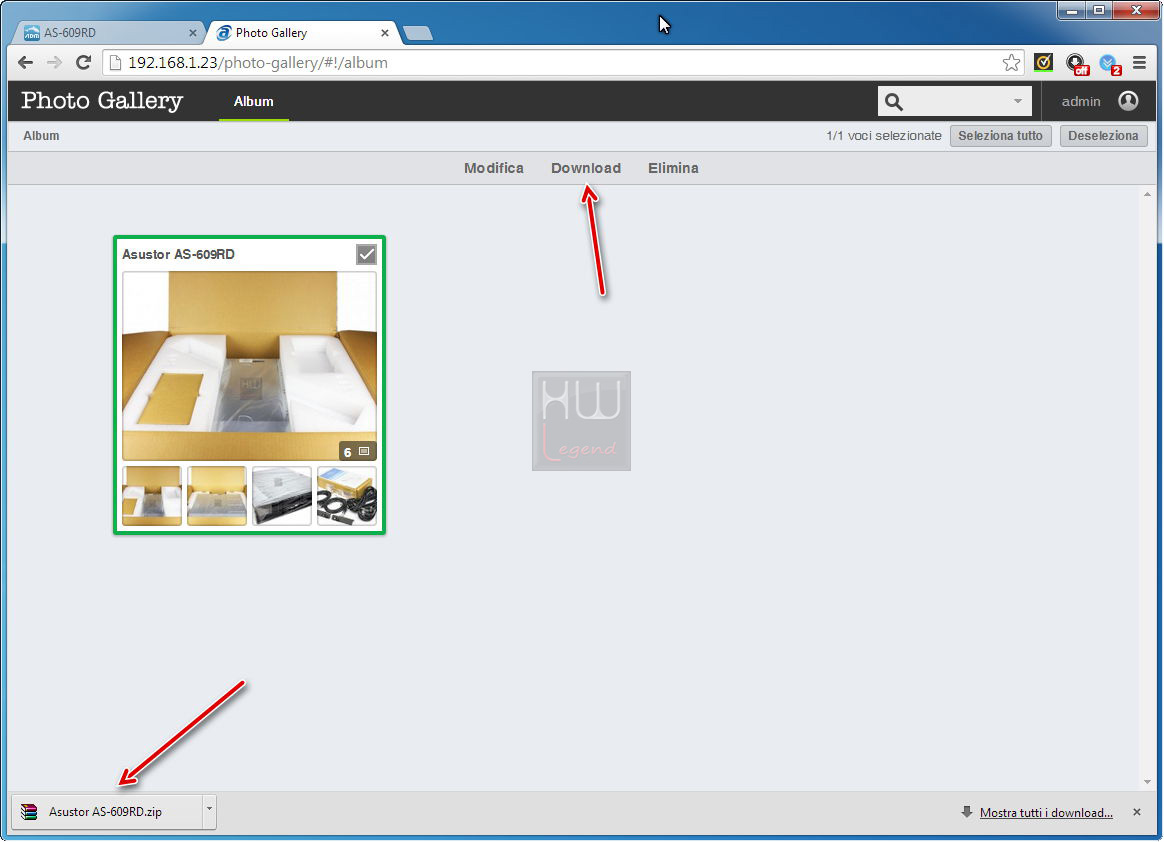The width and height of the screenshot is (1164, 842).
Task: Click the admin username label
Action: (x=1081, y=102)
